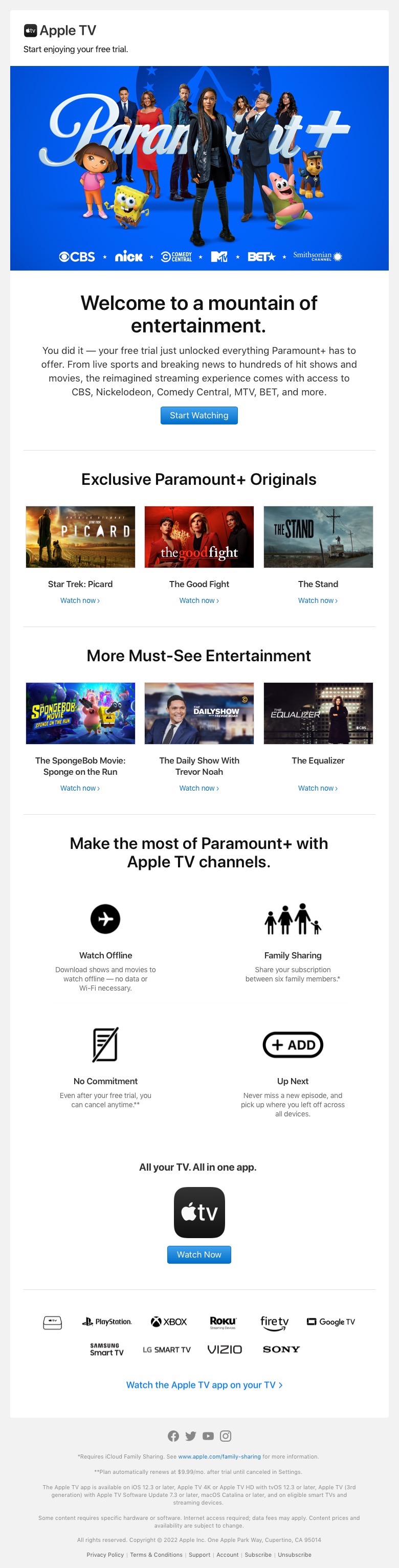
Task: Click the Google TV logo
Action: pyautogui.click(x=331, y=1321)
